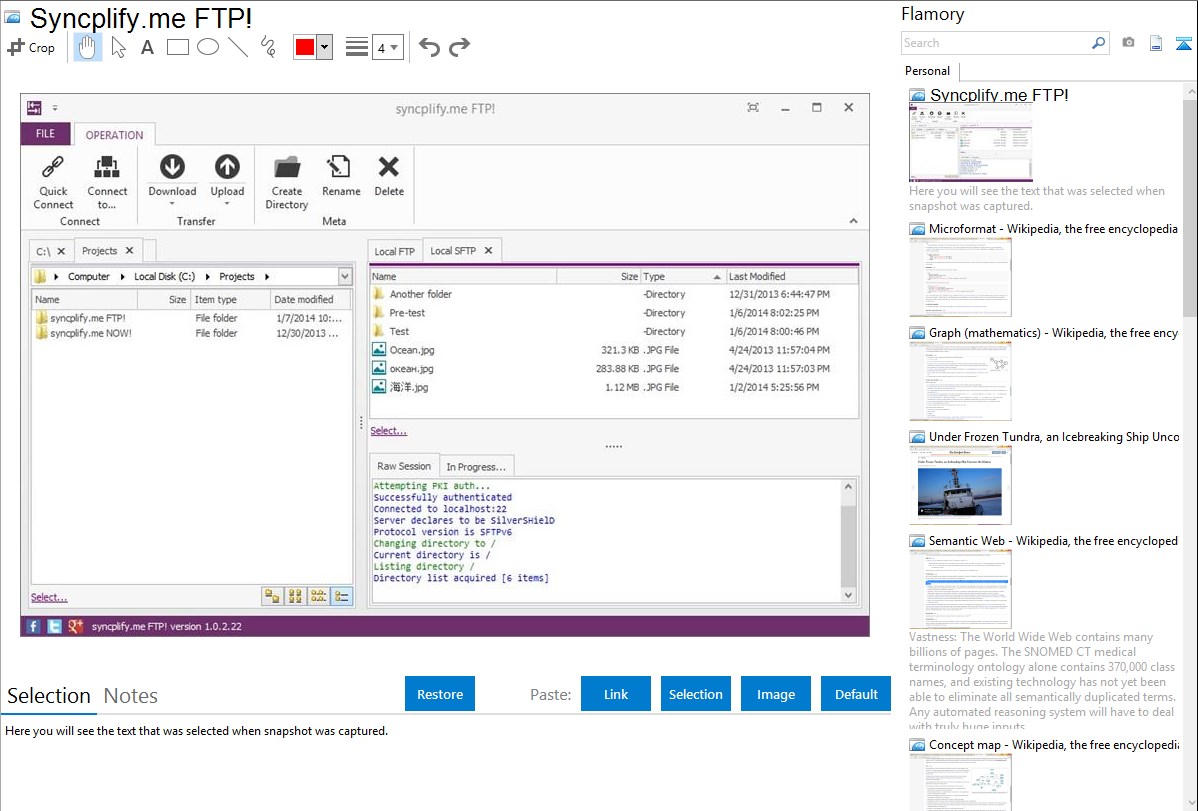Switch to the Notes tab
1198x811 pixels.
[131, 696]
